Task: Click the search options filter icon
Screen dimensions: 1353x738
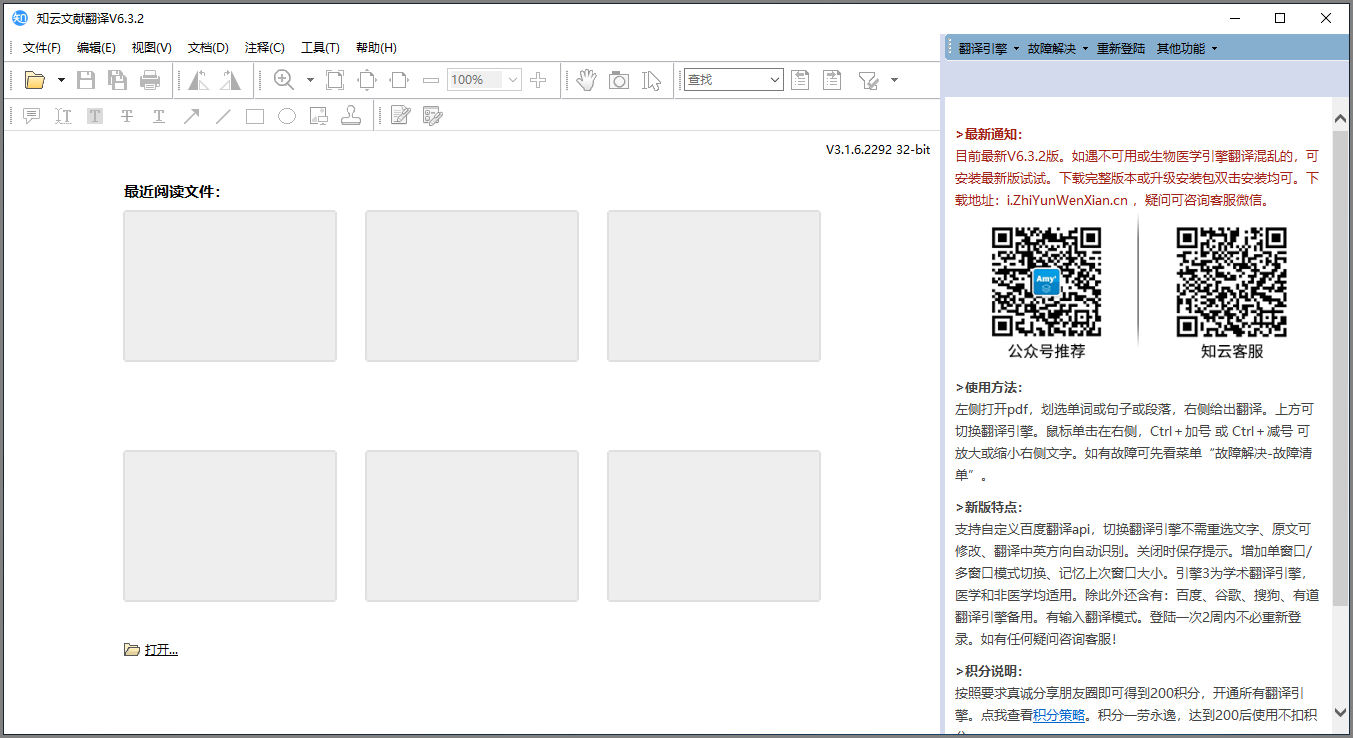Action: click(868, 80)
